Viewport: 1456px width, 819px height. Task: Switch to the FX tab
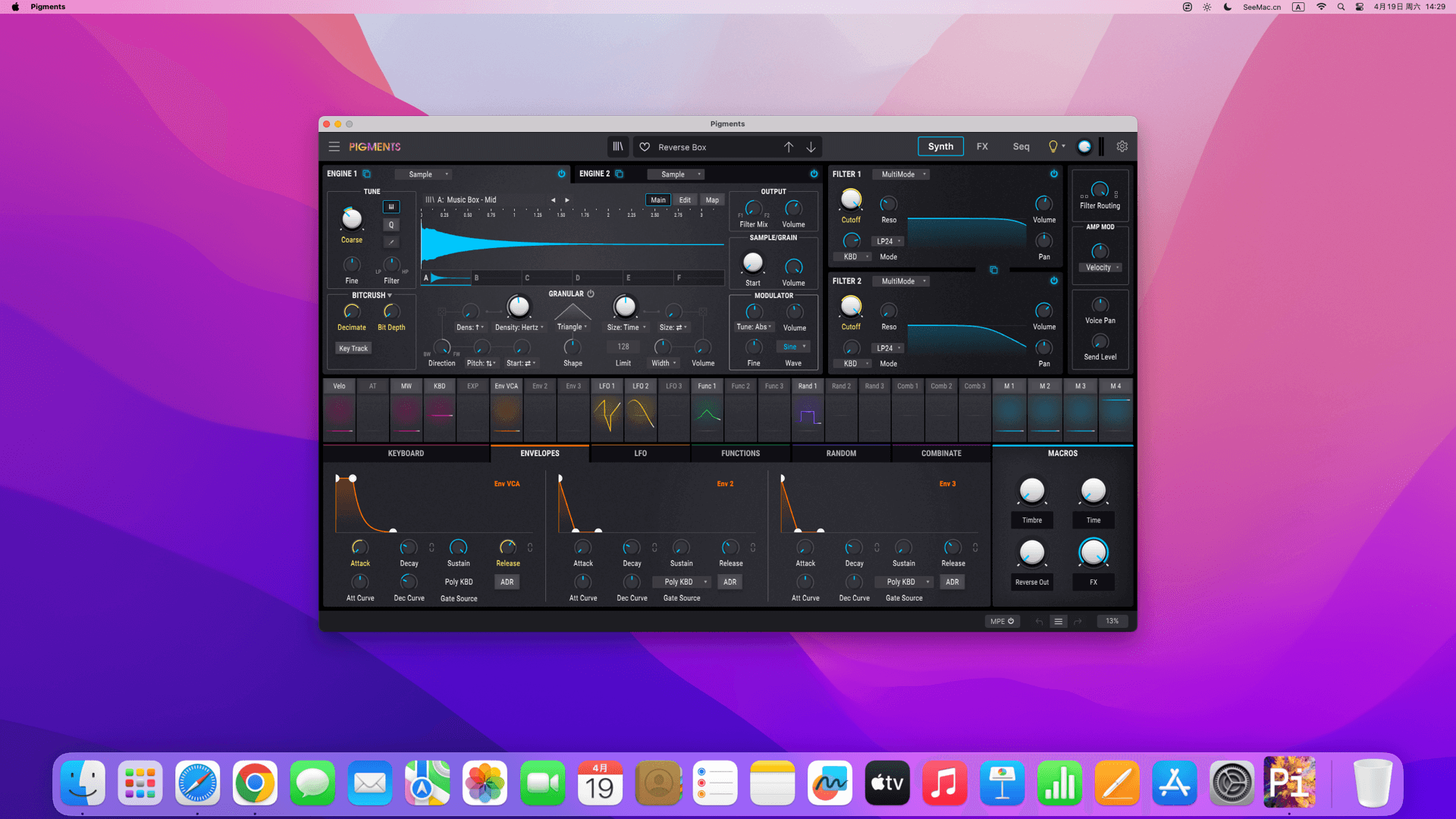click(982, 146)
